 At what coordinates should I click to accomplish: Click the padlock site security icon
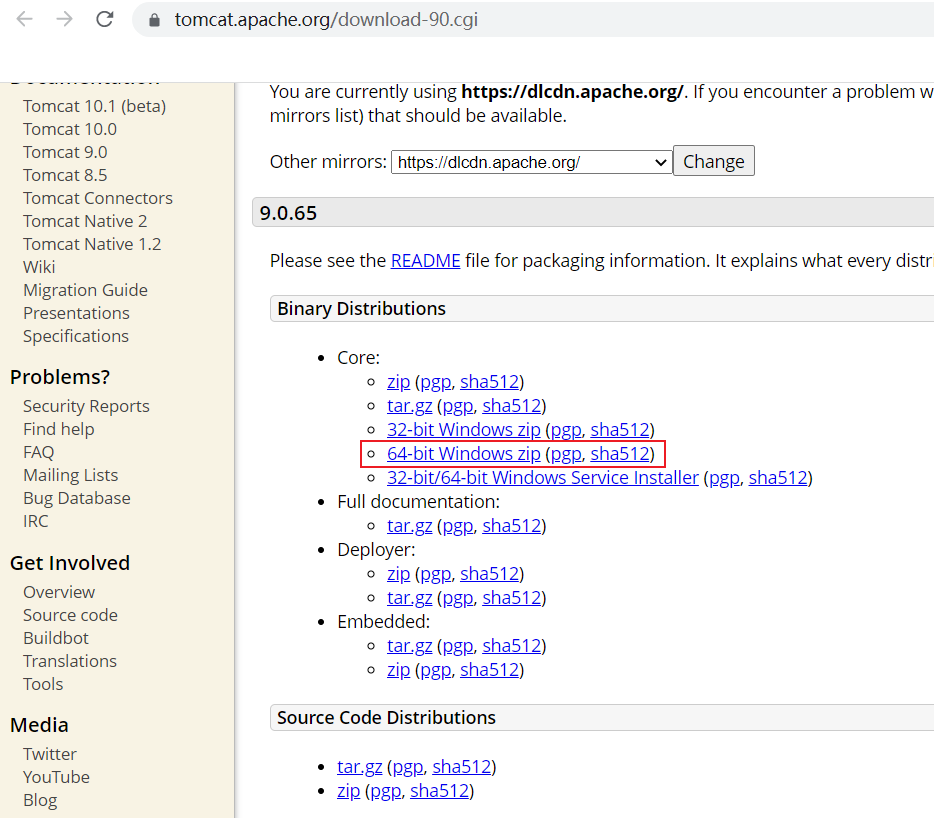pos(154,20)
